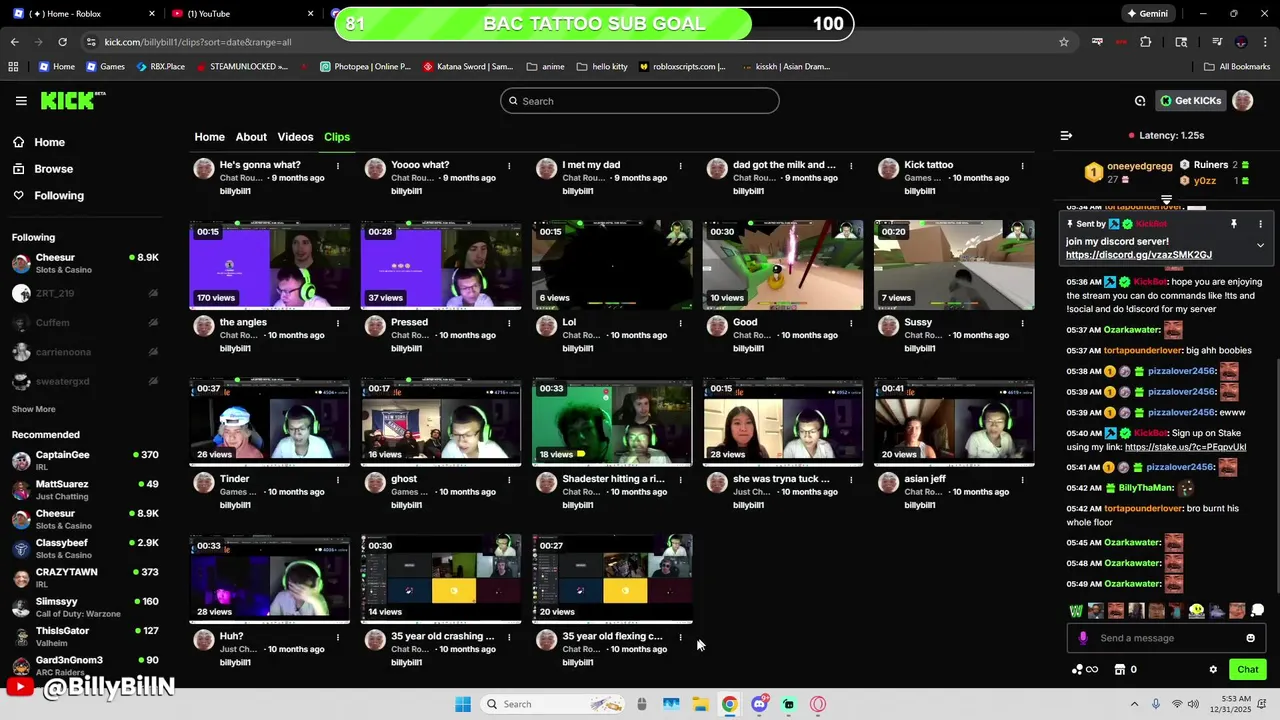The width and height of the screenshot is (1280, 720).
Task: Open Cheesur in the Following list
Action: 85,264
